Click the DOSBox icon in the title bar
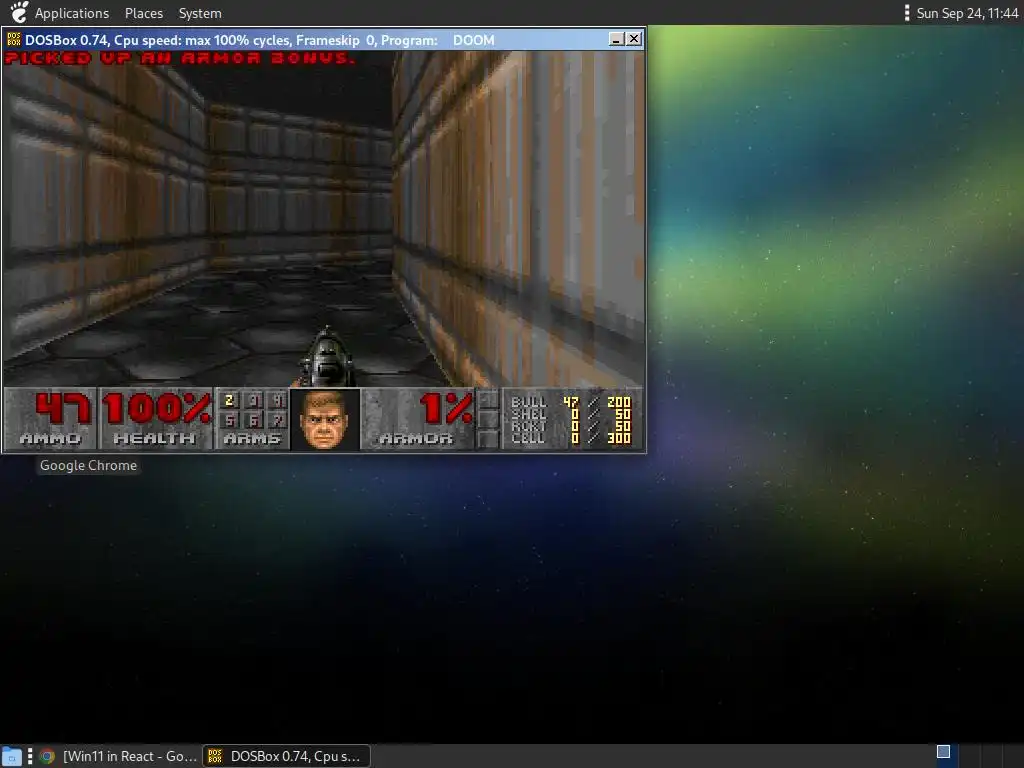 pos(14,40)
